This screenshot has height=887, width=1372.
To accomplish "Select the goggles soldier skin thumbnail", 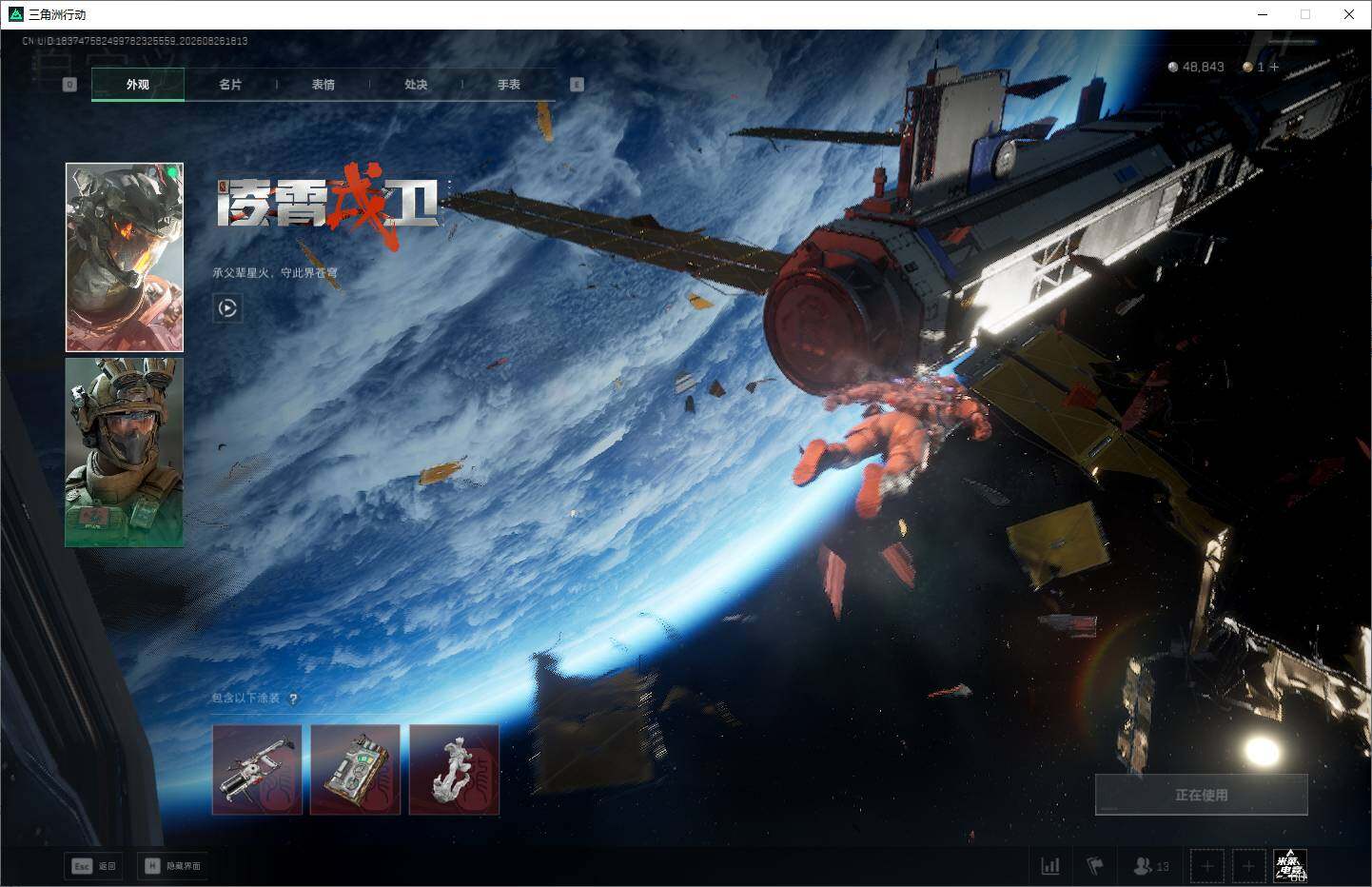I will click(125, 452).
